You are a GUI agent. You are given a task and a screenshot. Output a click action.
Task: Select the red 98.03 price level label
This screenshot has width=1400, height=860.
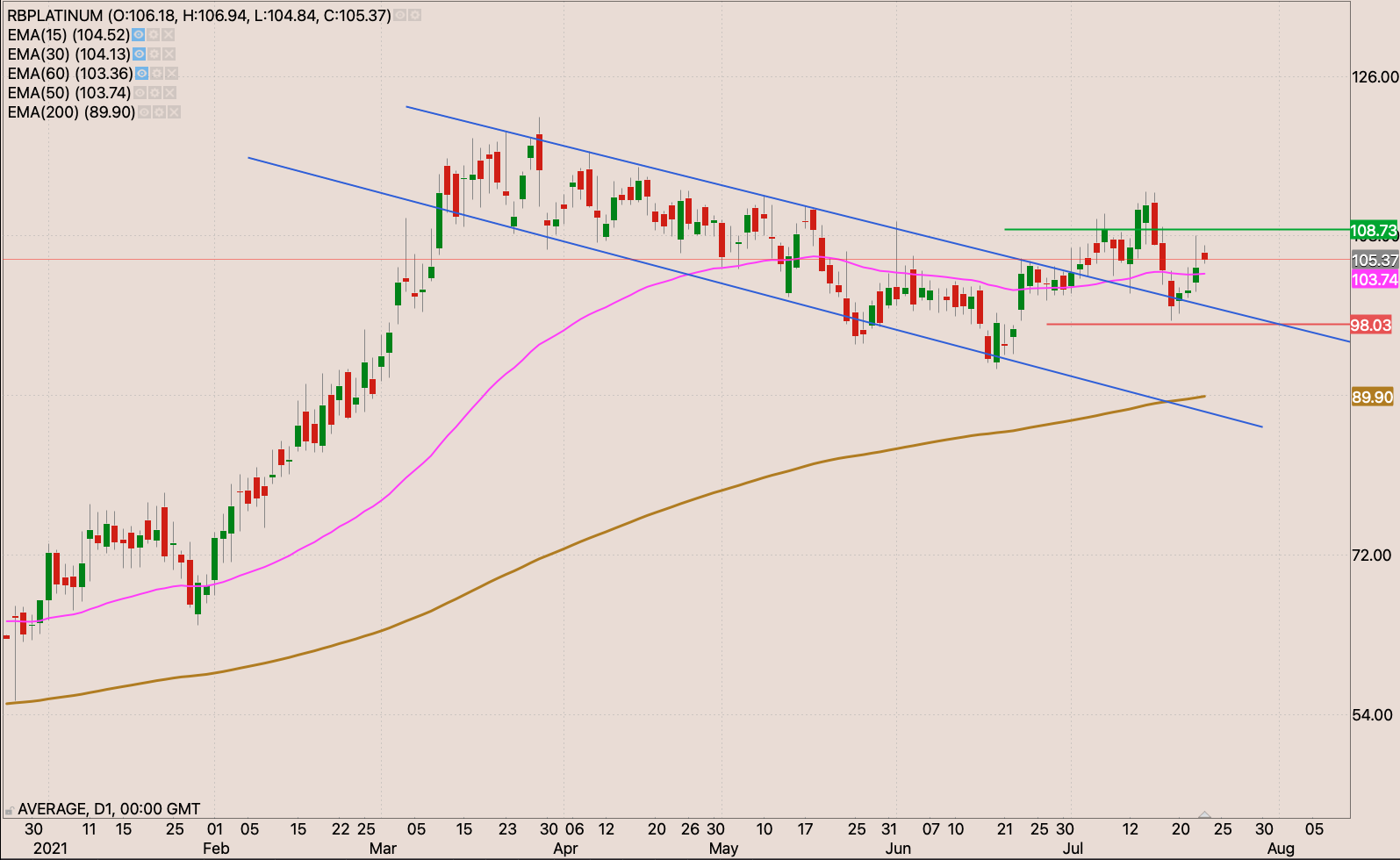coord(1370,326)
